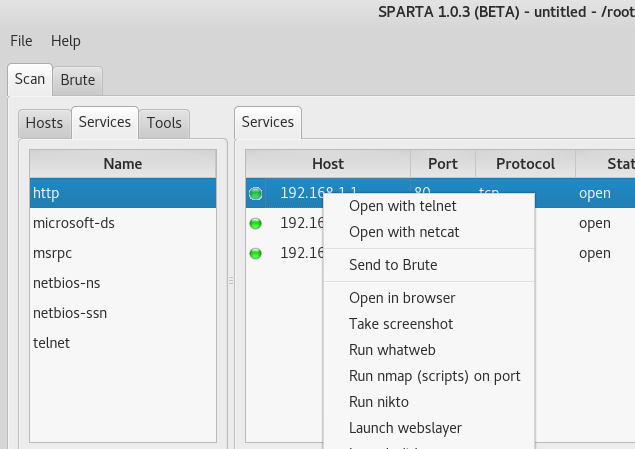Click the Port column header
The height and width of the screenshot is (449, 635).
point(443,164)
